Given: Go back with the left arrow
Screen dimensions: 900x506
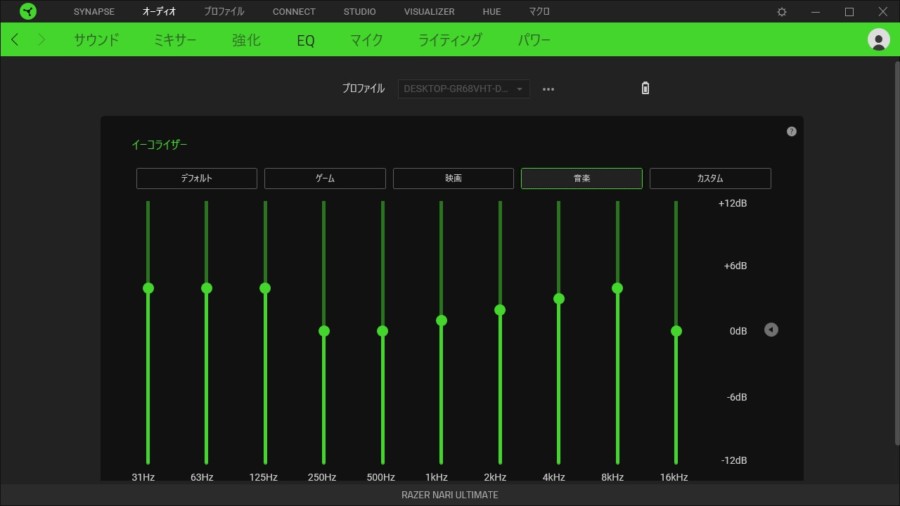Looking at the screenshot, I should [x=15, y=40].
